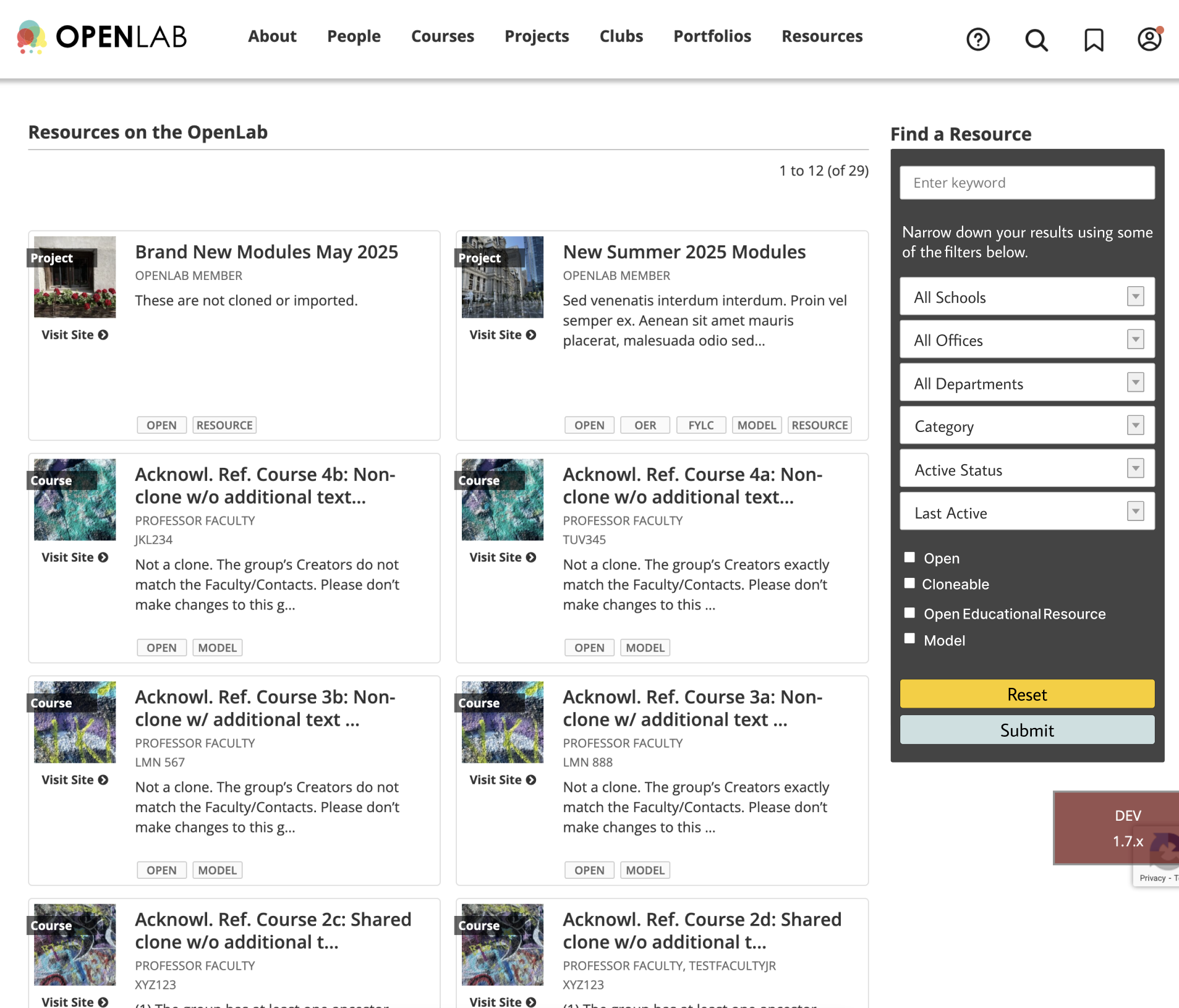The height and width of the screenshot is (1008, 1179).
Task: Toggle the Cloneable checkbox
Action: (909, 583)
